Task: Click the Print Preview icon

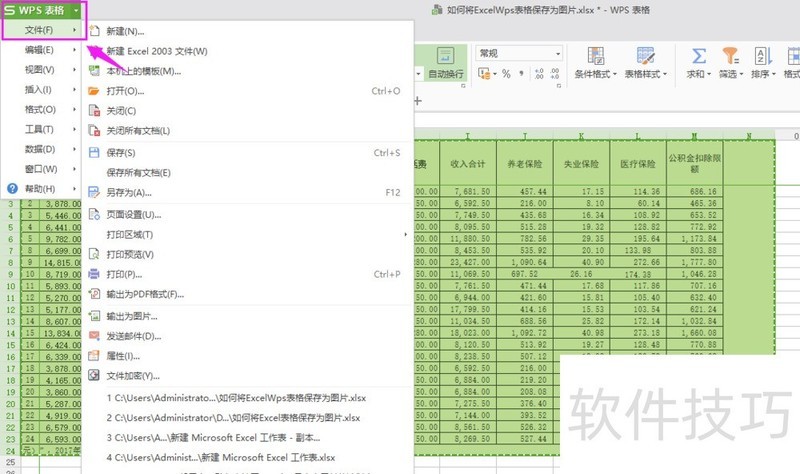Action: 94,254
